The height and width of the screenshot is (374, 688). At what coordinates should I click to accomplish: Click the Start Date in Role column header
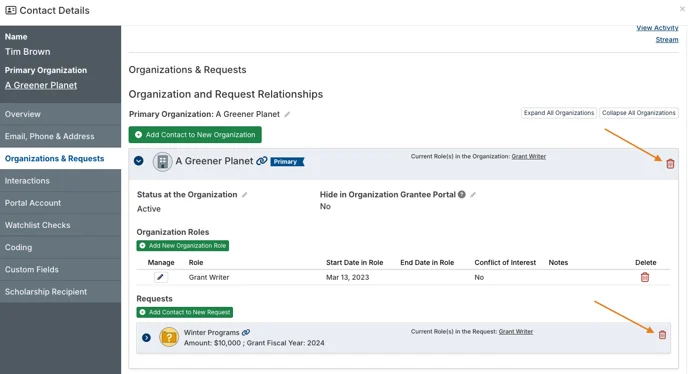click(355, 263)
